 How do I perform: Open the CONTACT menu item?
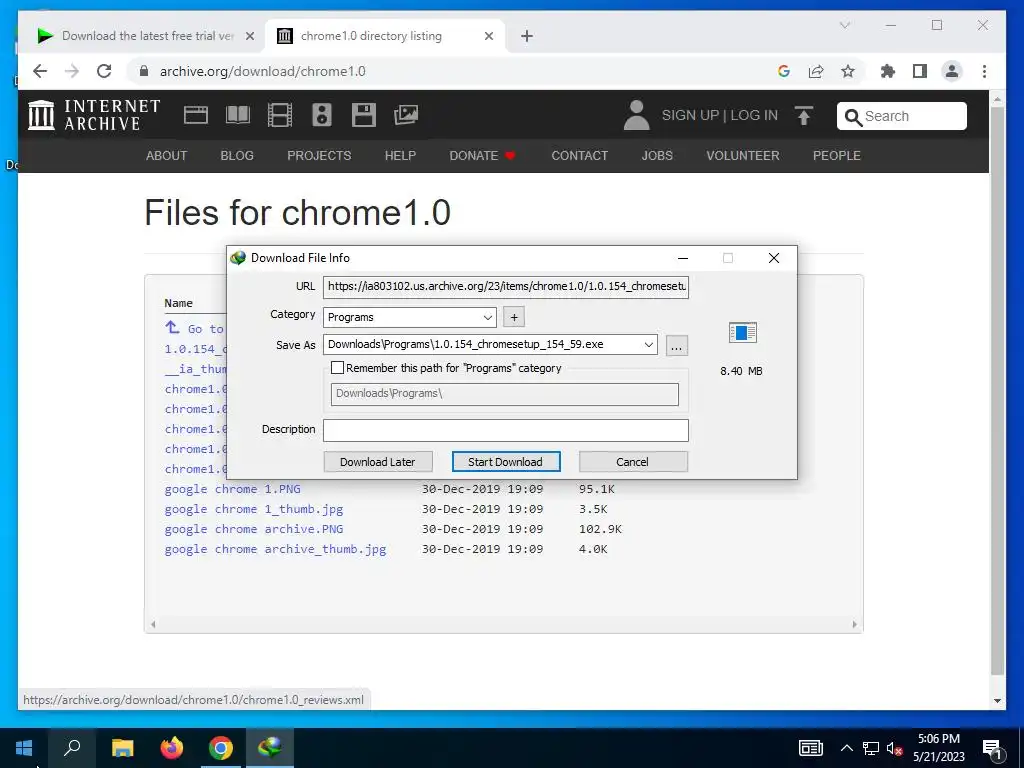[x=579, y=155]
